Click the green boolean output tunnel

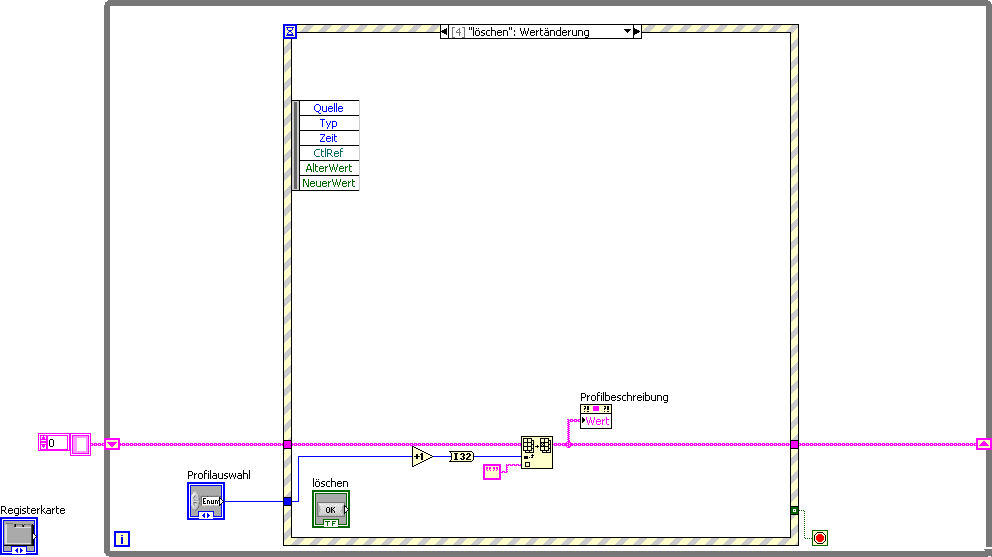pos(795,510)
